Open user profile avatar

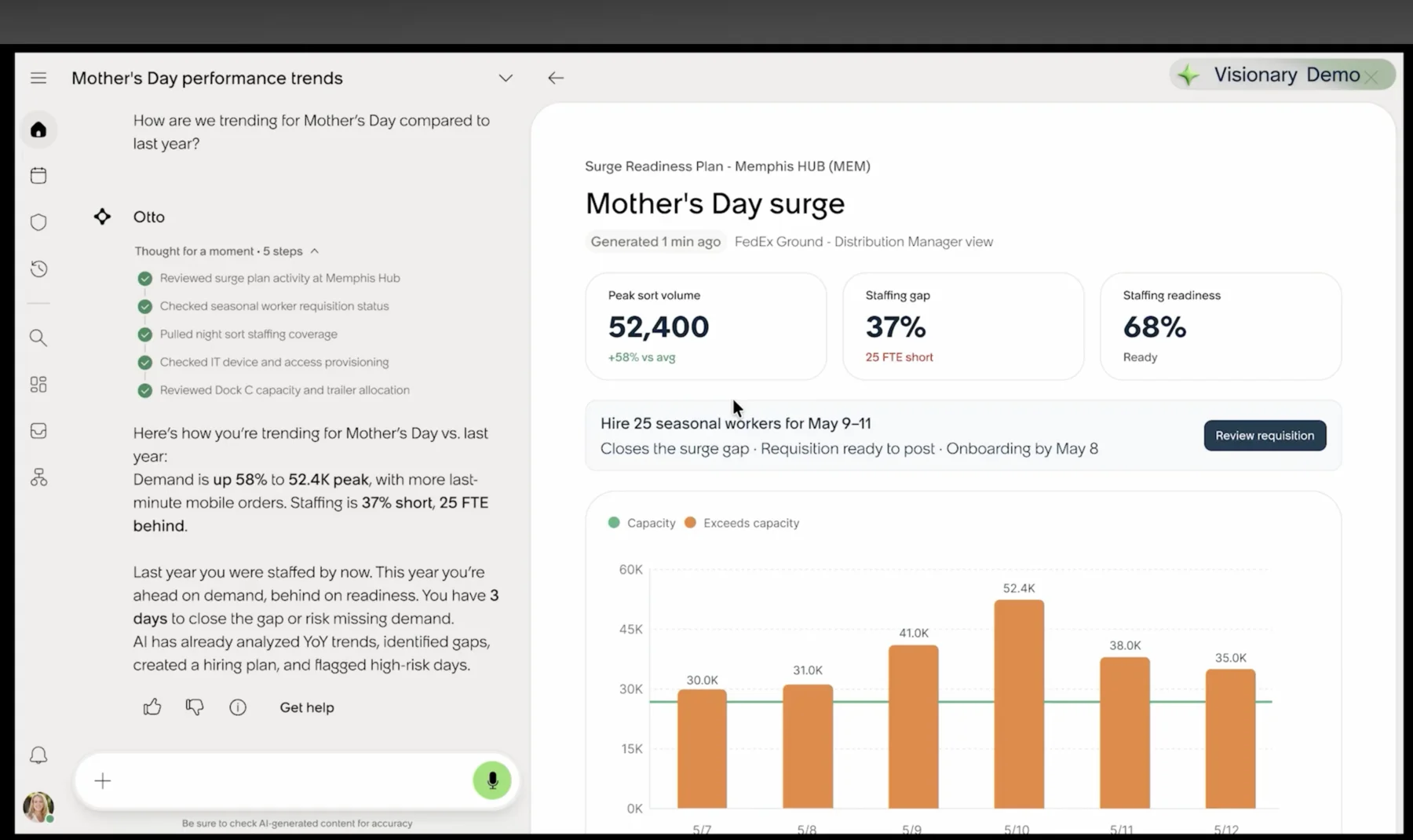tap(38, 806)
